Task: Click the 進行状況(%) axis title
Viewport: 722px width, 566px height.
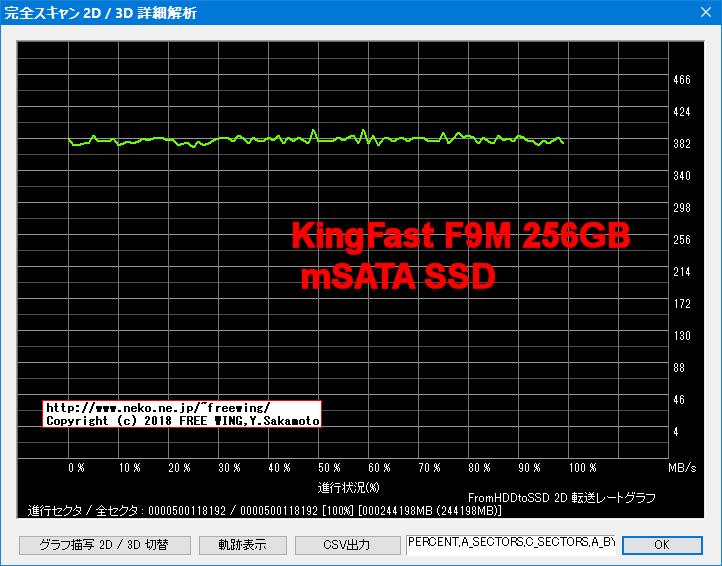Action: [349, 487]
